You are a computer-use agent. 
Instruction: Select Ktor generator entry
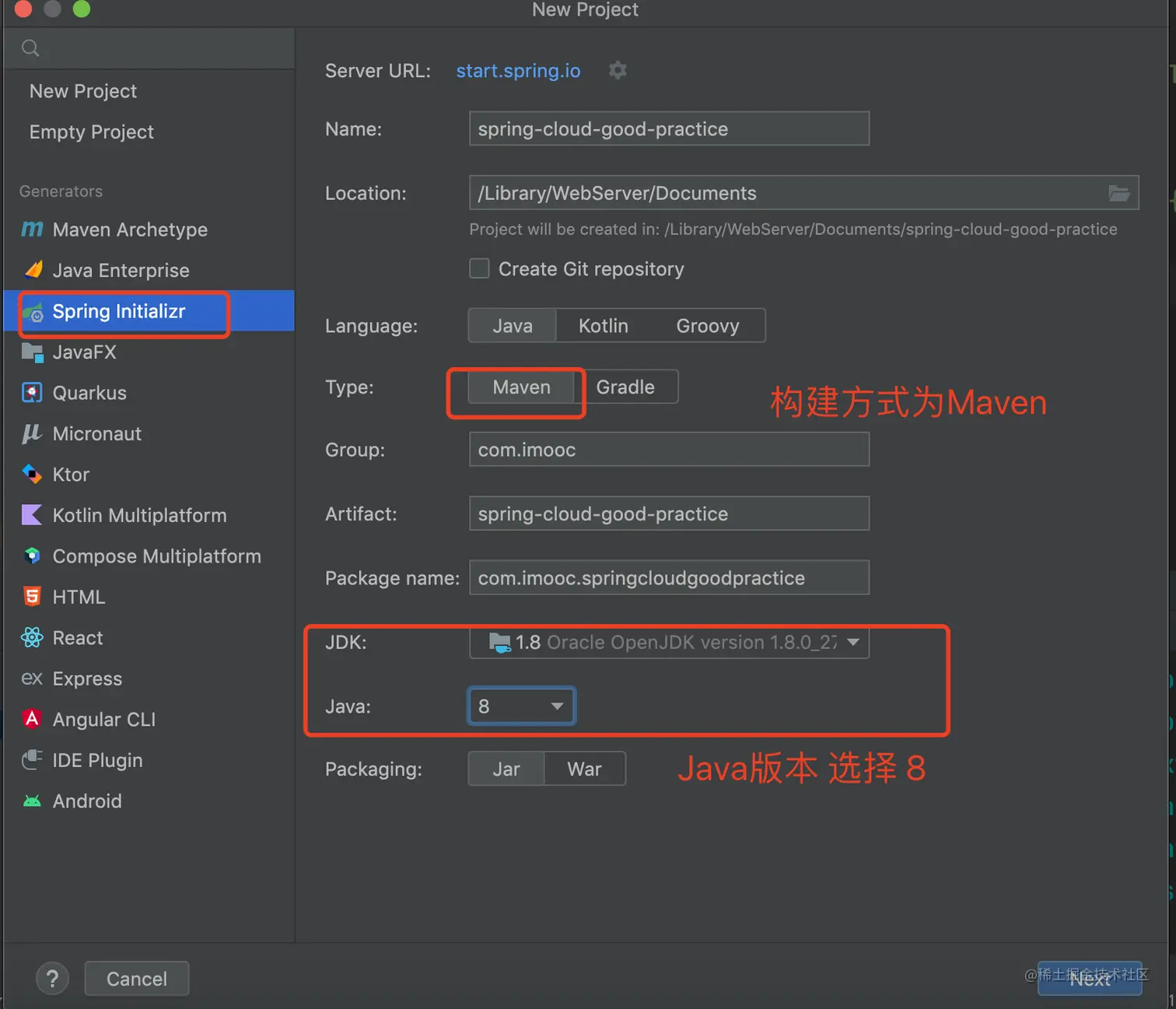(x=149, y=474)
